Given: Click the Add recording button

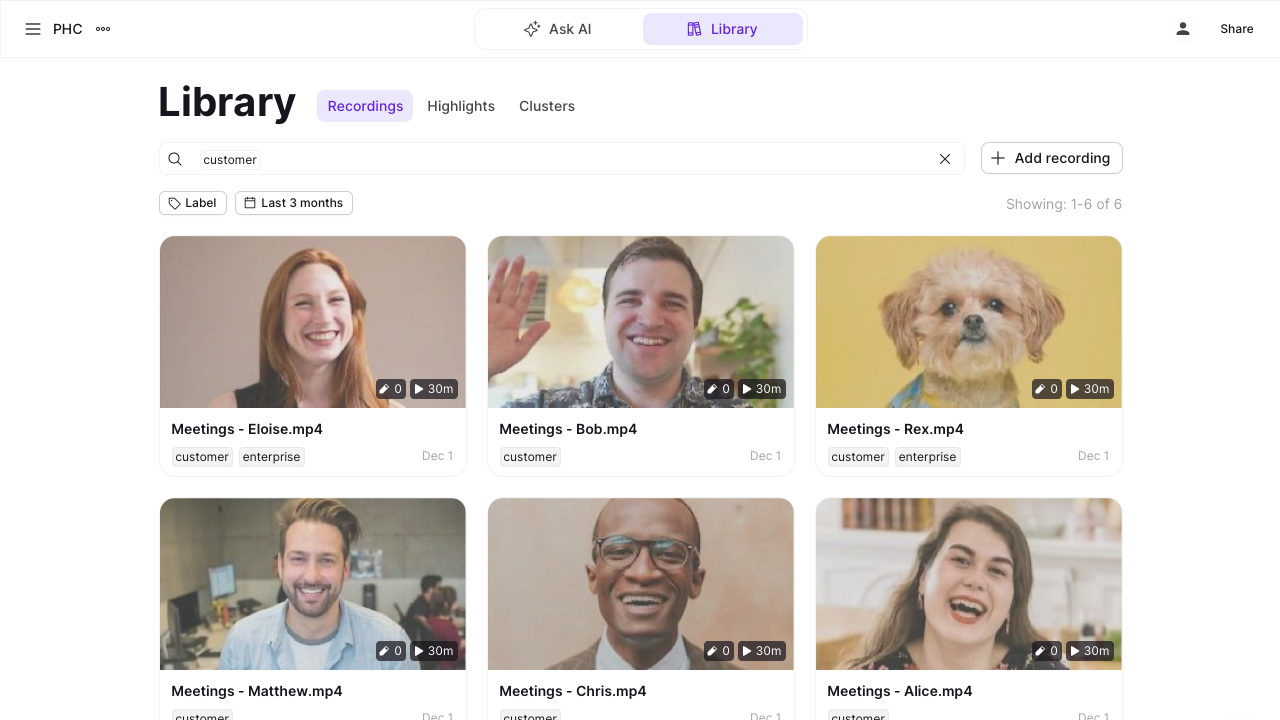Looking at the screenshot, I should [1052, 158].
